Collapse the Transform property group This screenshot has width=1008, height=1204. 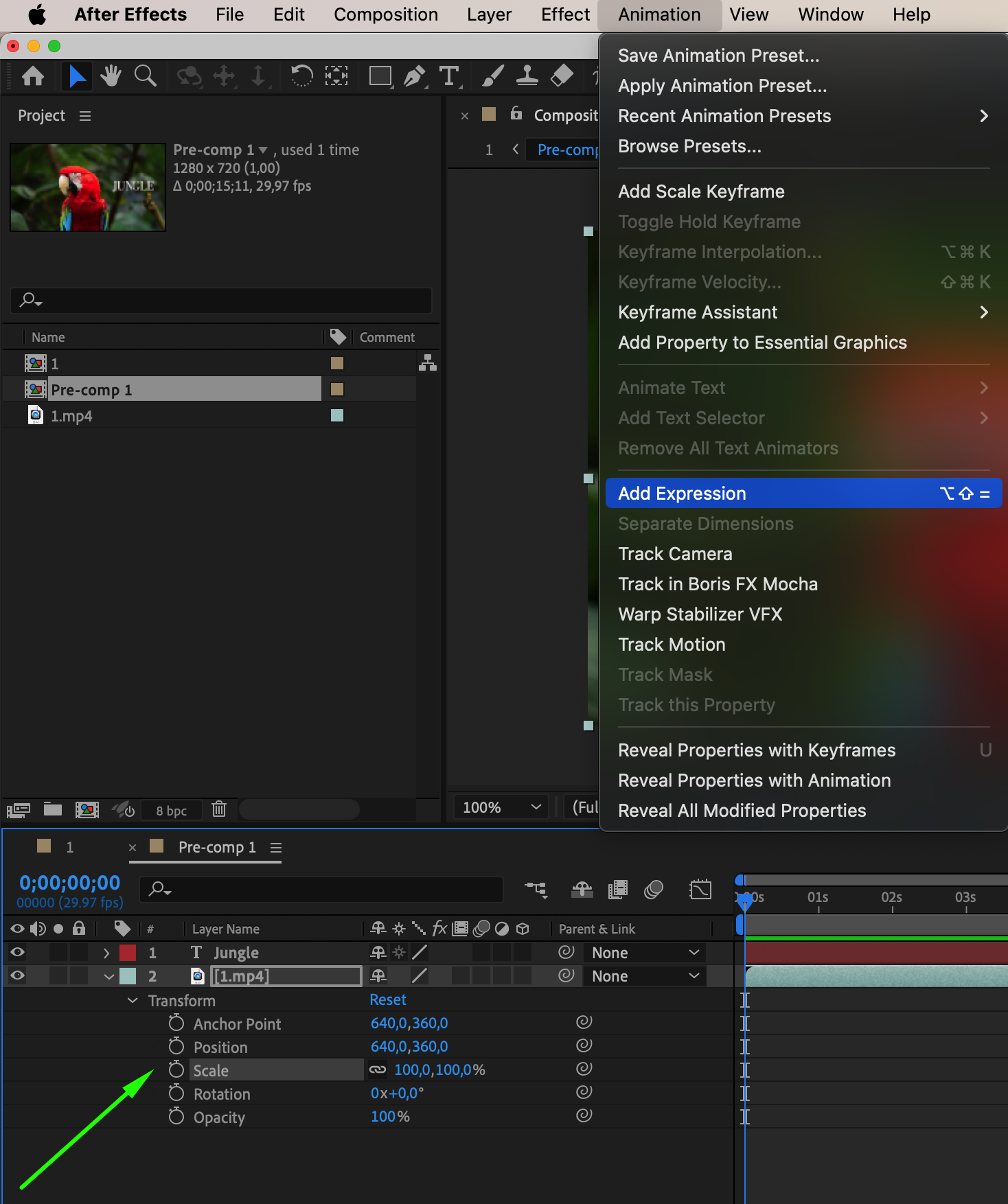(133, 1000)
